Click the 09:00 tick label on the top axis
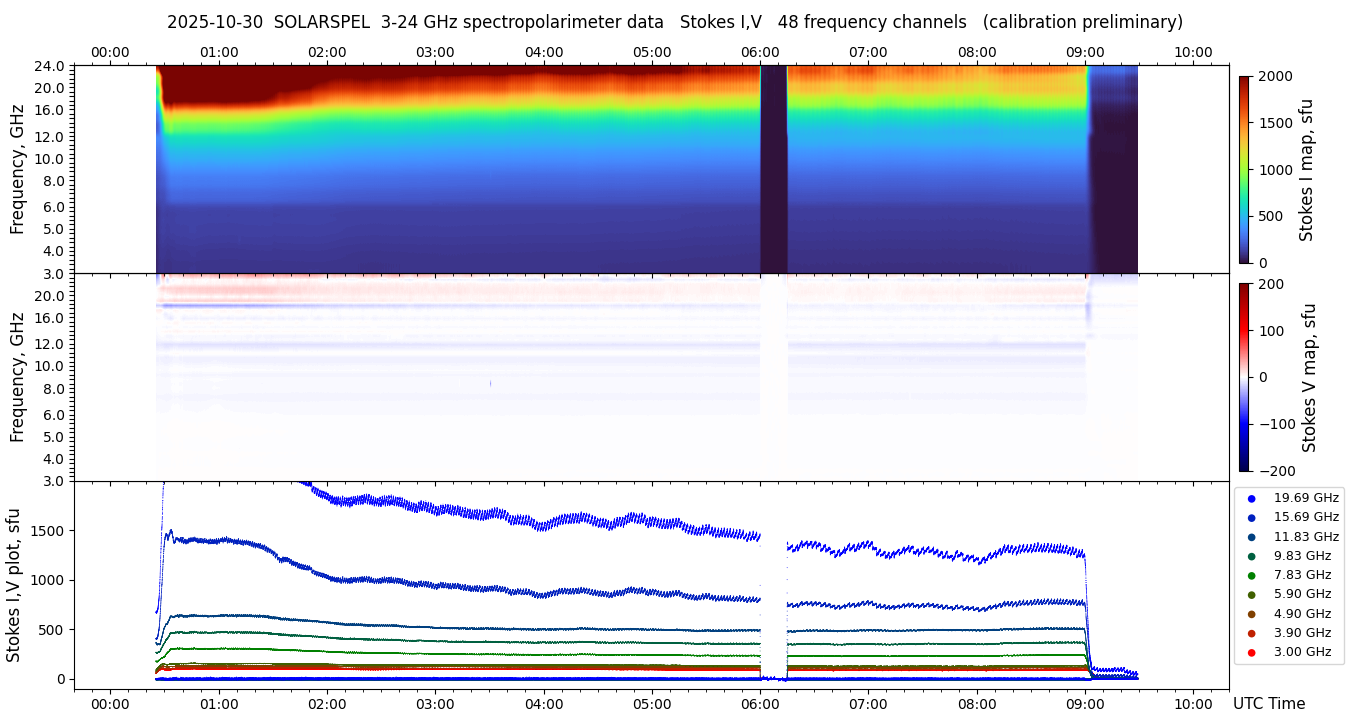The height and width of the screenshot is (725, 1350). pyautogui.click(x=1085, y=52)
